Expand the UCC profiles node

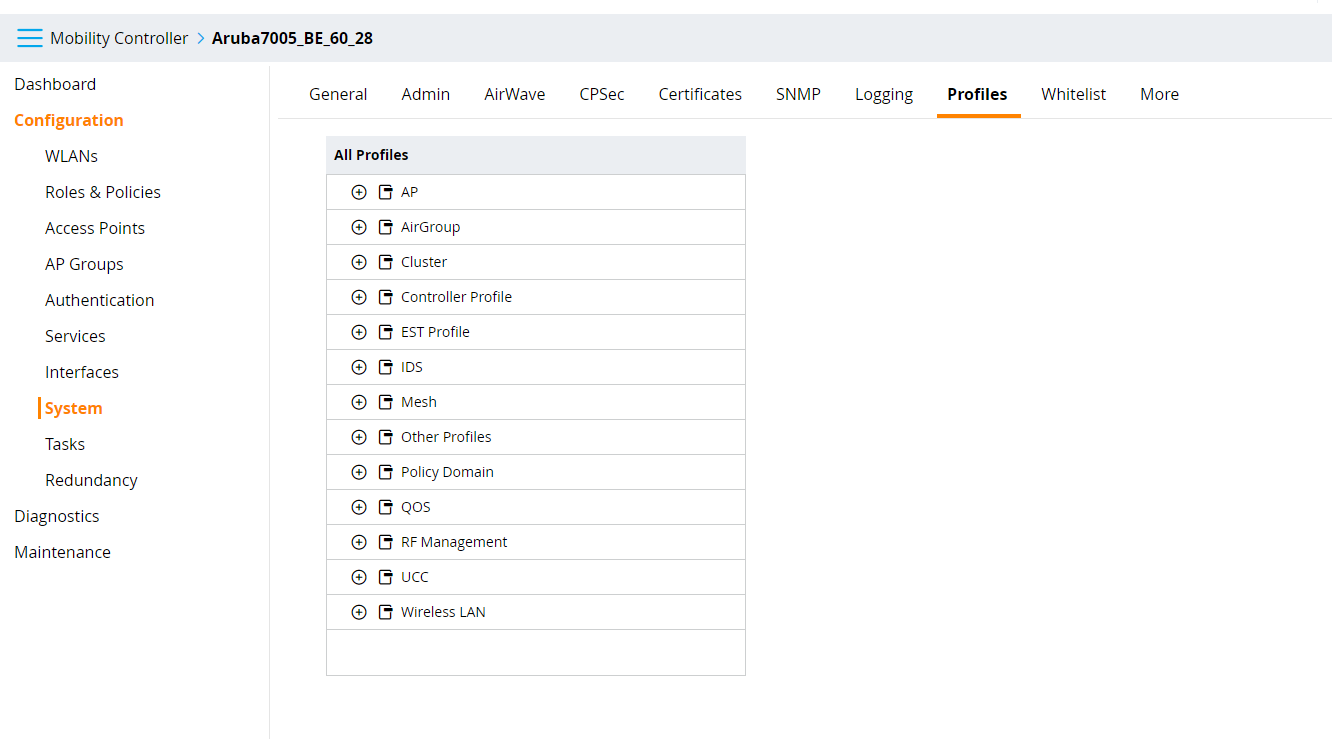[x=359, y=577]
